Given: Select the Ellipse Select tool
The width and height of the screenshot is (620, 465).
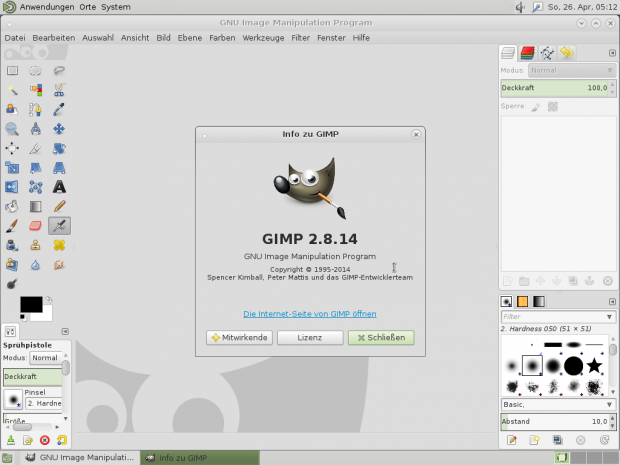Looking at the screenshot, I should 36,71.
